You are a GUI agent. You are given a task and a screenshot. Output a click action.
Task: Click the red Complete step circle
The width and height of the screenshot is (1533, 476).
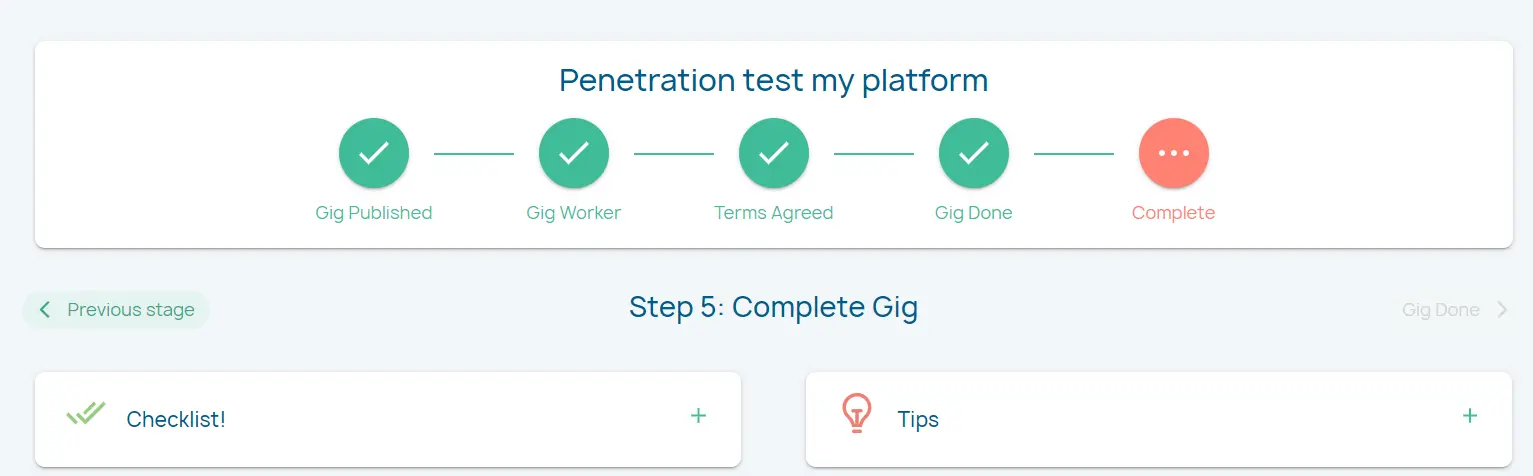click(x=1174, y=153)
